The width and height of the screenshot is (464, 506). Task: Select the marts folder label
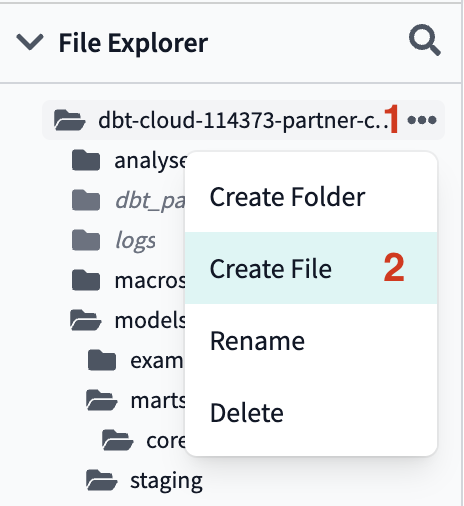(158, 401)
